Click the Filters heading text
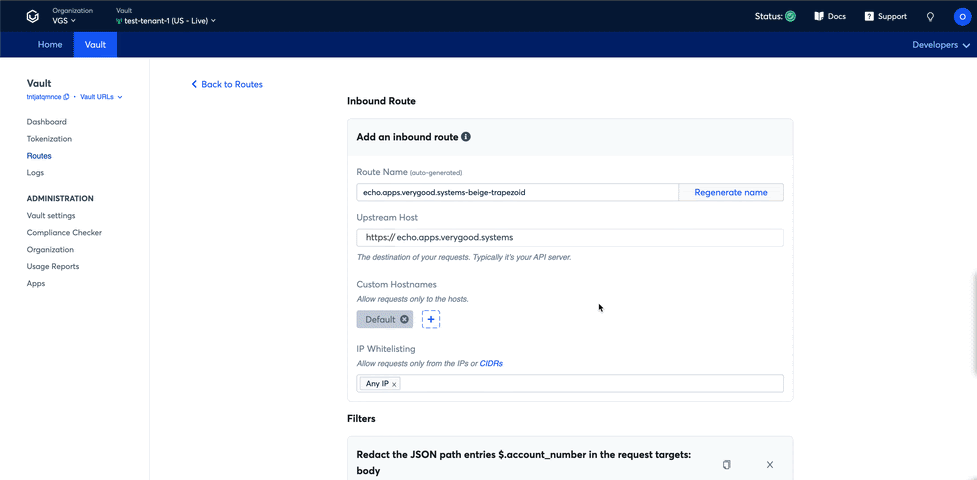 [x=361, y=419]
